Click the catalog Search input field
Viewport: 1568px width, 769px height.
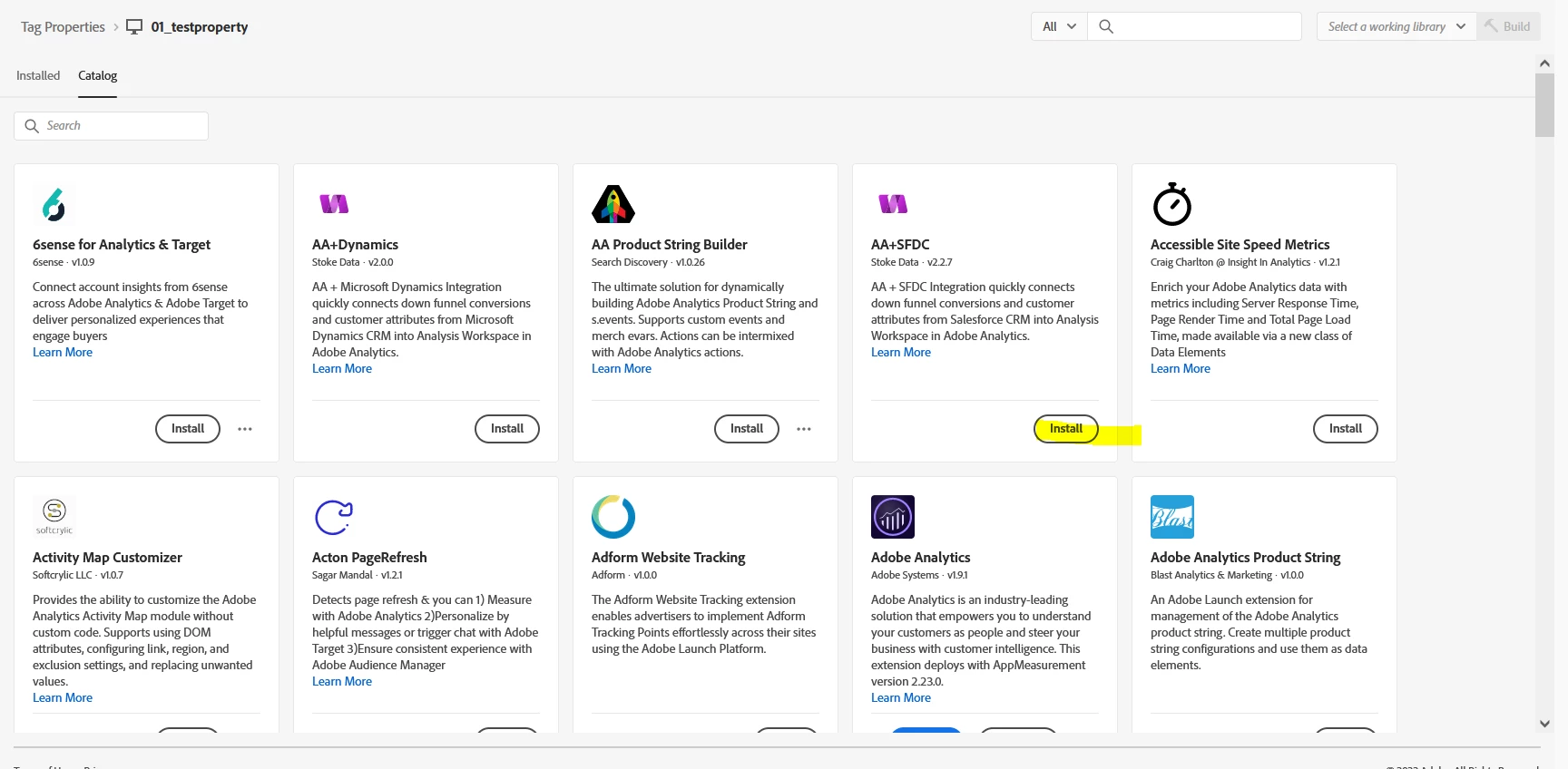click(x=122, y=126)
